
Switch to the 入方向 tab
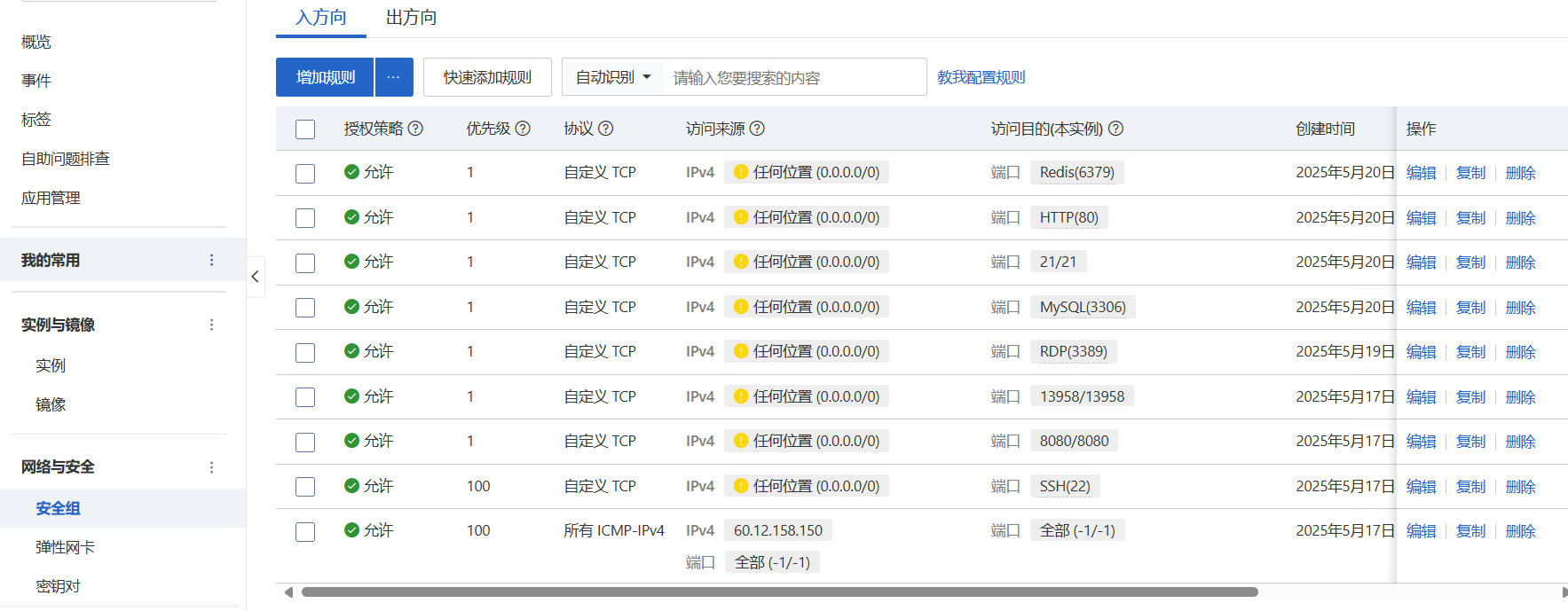point(321,18)
